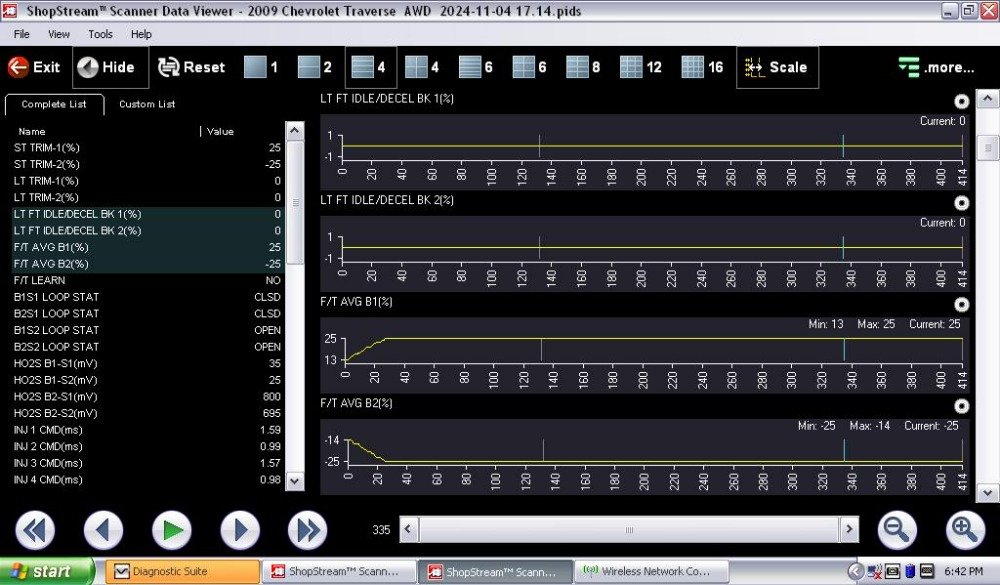Click the LT FT IDLE/DECEL BK 1 graph options circle
The height and width of the screenshot is (585, 1000).
click(x=962, y=101)
